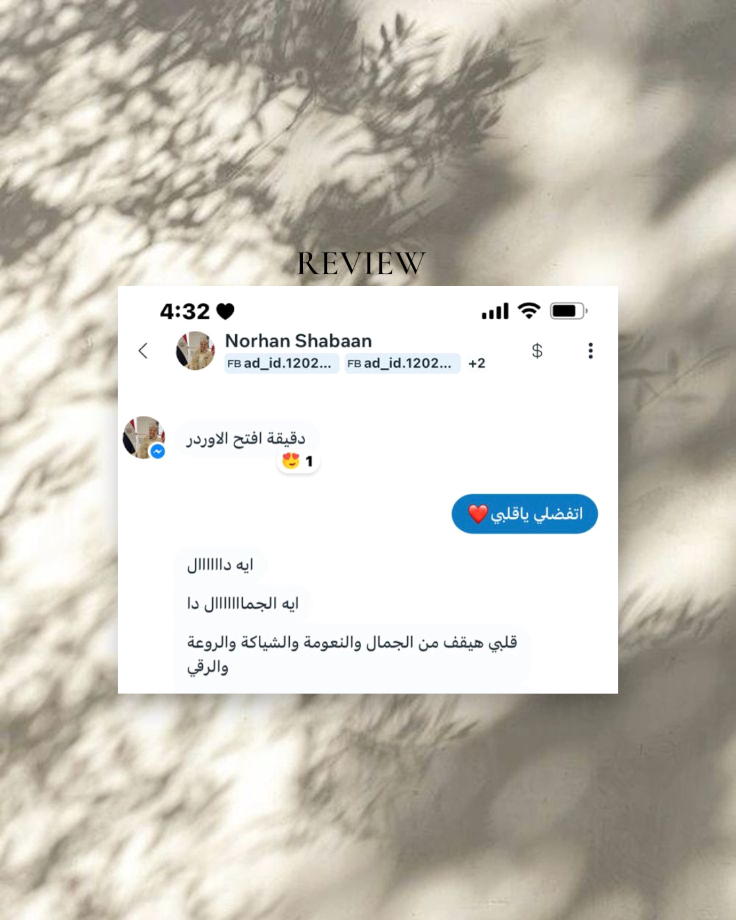Screen dimensions: 736x920
Task: Tap the Norhan Shabaan header avatar
Action: (195, 350)
